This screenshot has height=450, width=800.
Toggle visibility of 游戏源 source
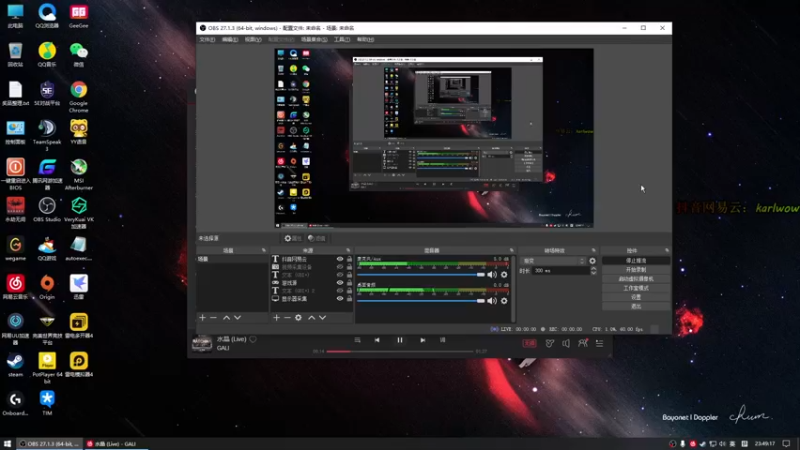[340, 283]
